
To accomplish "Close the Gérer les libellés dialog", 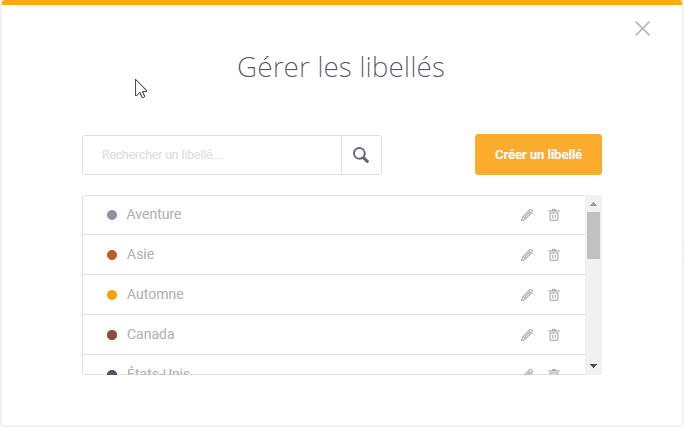I will click(x=642, y=29).
